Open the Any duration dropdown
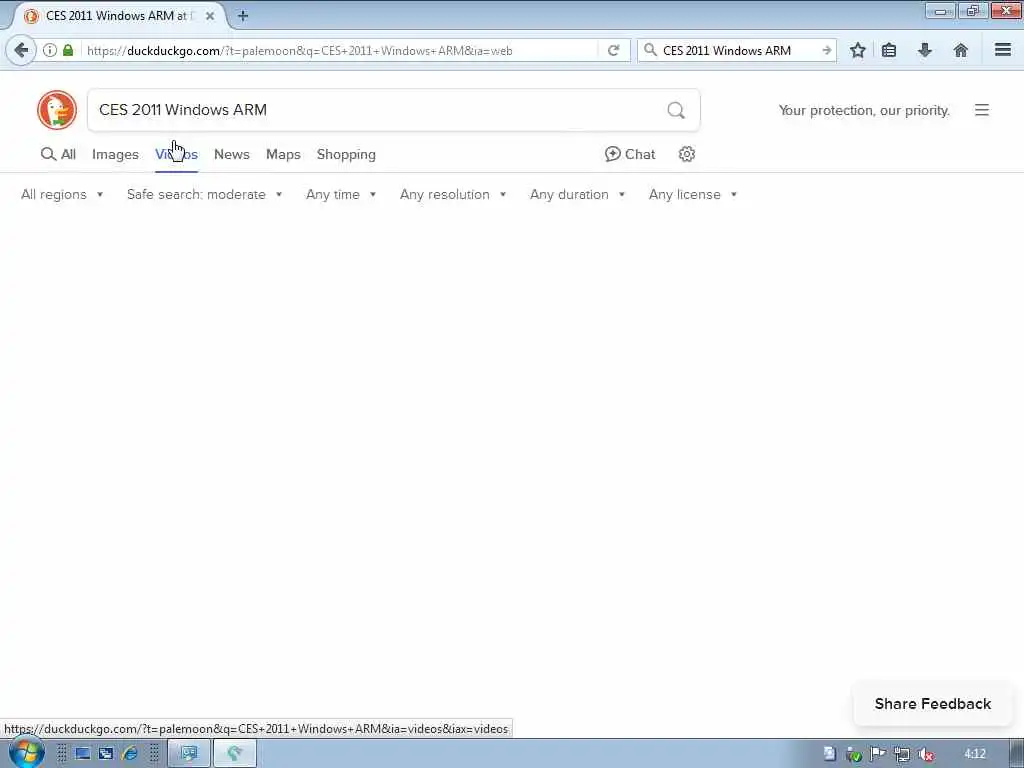This screenshot has height=768, width=1024. (x=577, y=195)
